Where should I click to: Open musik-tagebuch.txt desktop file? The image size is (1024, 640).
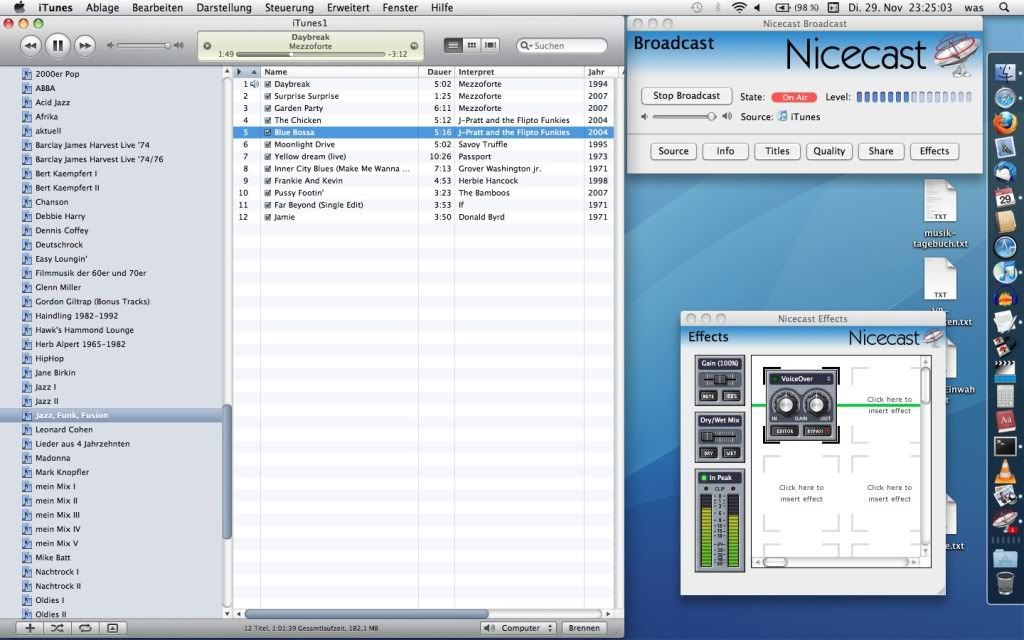coord(940,212)
